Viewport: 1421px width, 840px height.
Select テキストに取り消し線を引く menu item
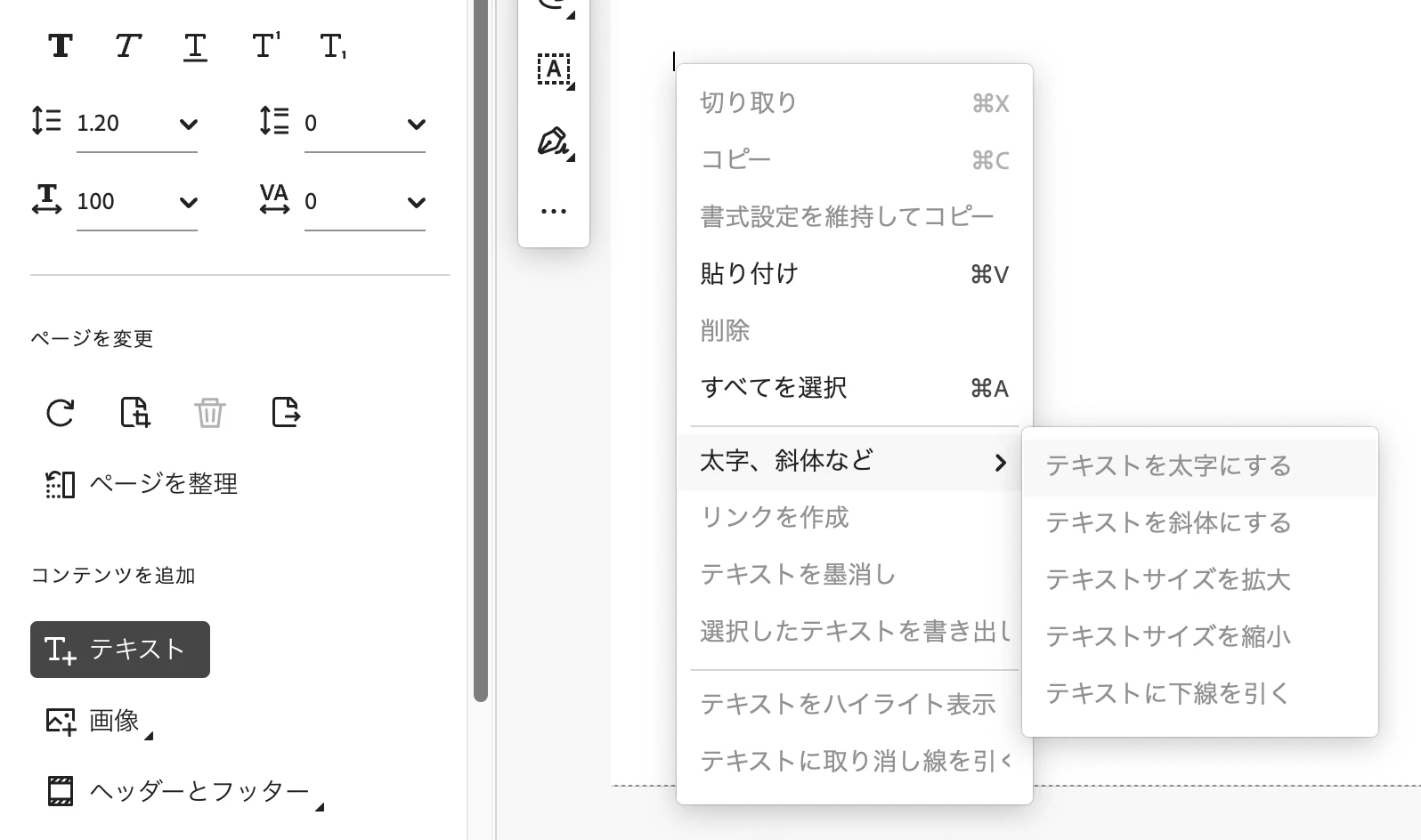[x=855, y=762]
